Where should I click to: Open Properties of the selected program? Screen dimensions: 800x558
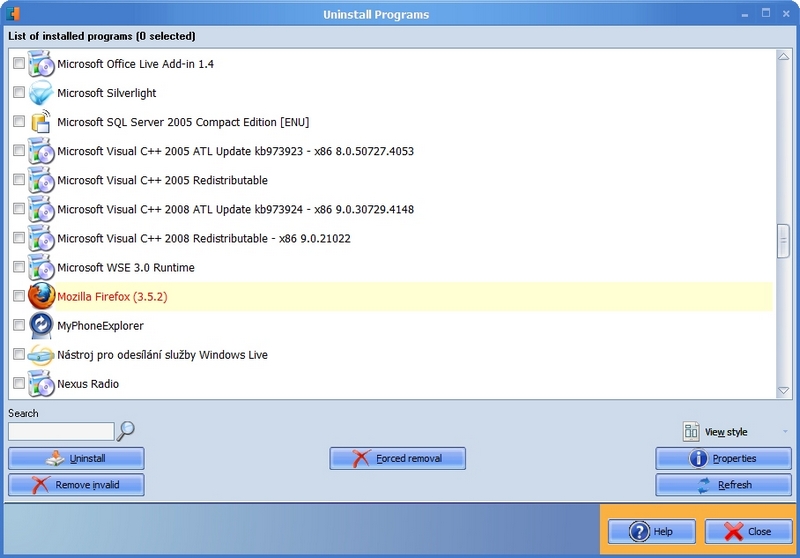coord(723,459)
